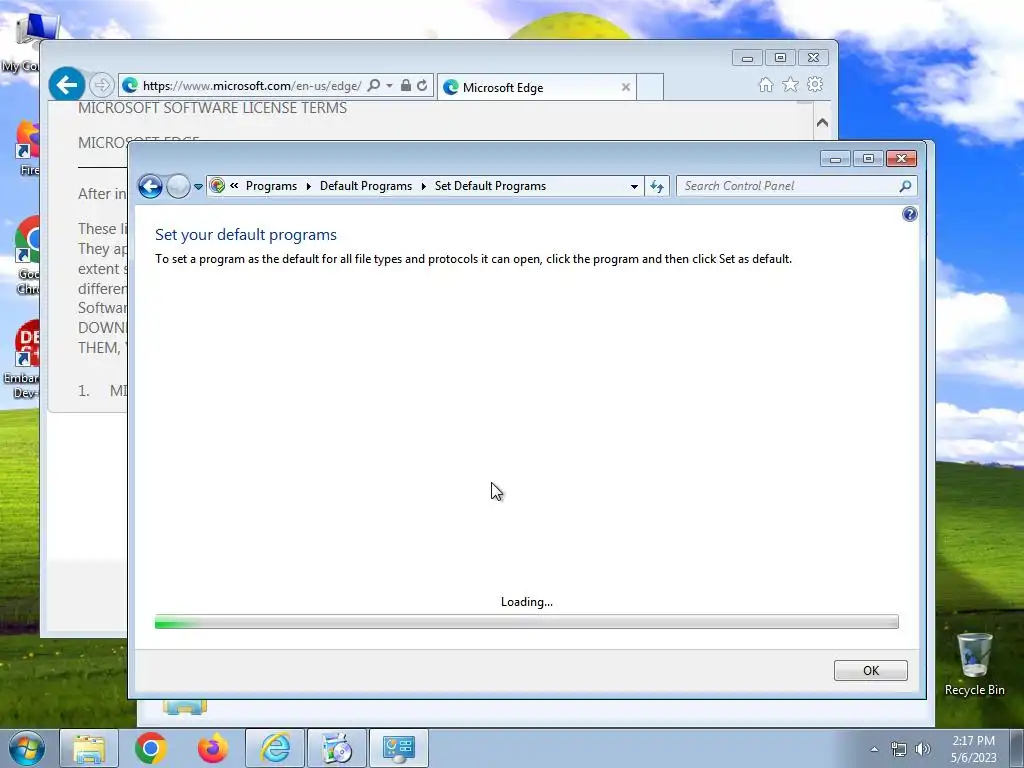Click the Control Panel address bar icon

[x=217, y=186]
